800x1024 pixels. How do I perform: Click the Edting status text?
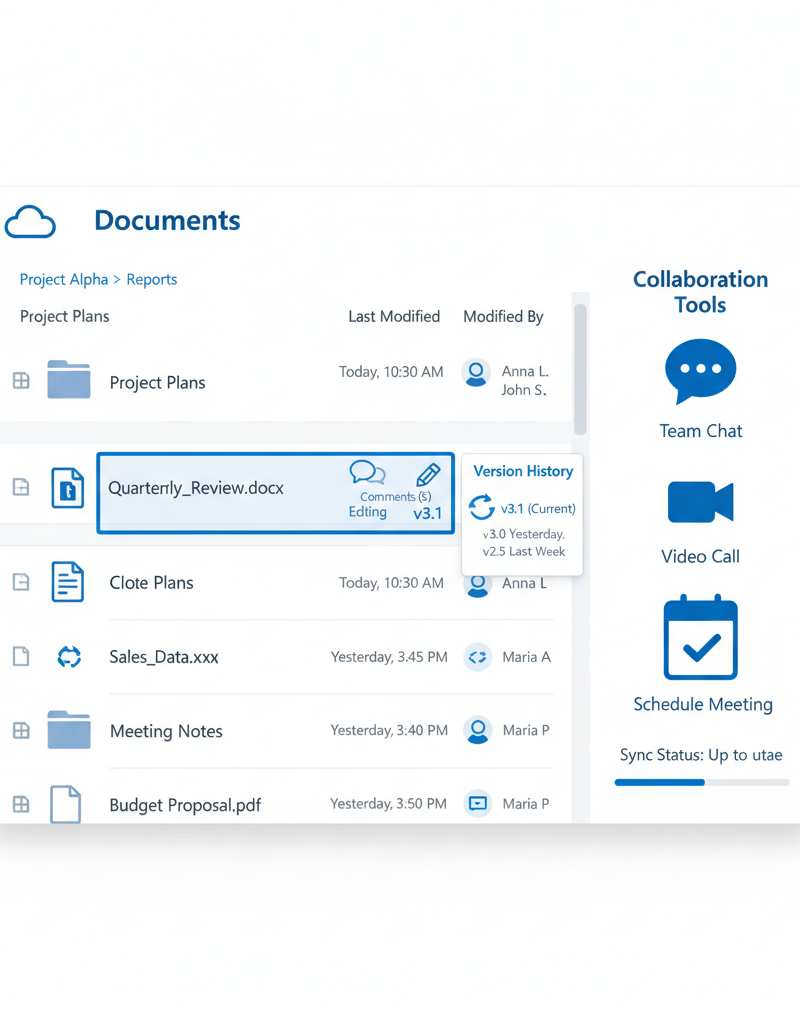click(x=368, y=511)
